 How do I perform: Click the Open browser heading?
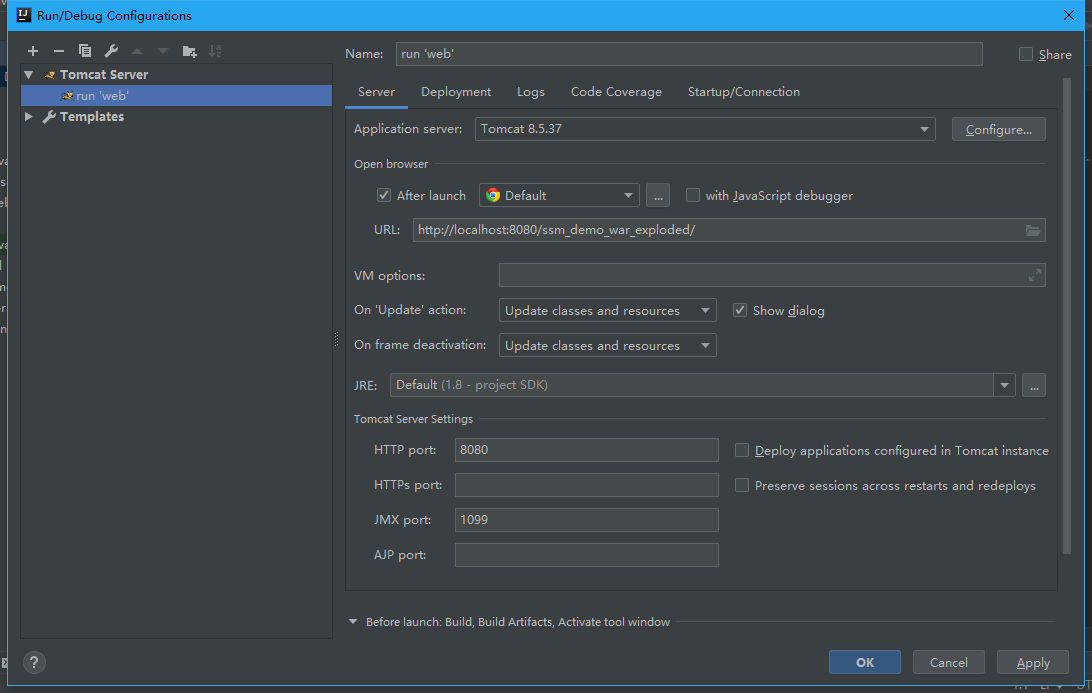coord(391,164)
